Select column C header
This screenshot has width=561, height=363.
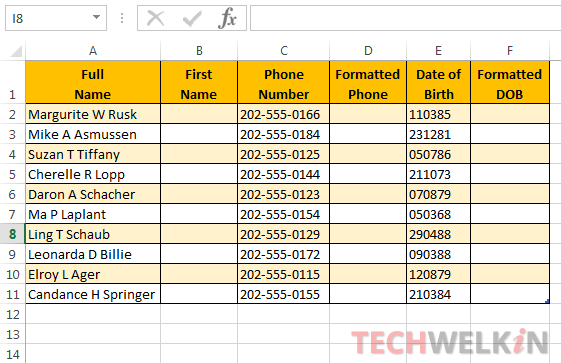point(283,51)
